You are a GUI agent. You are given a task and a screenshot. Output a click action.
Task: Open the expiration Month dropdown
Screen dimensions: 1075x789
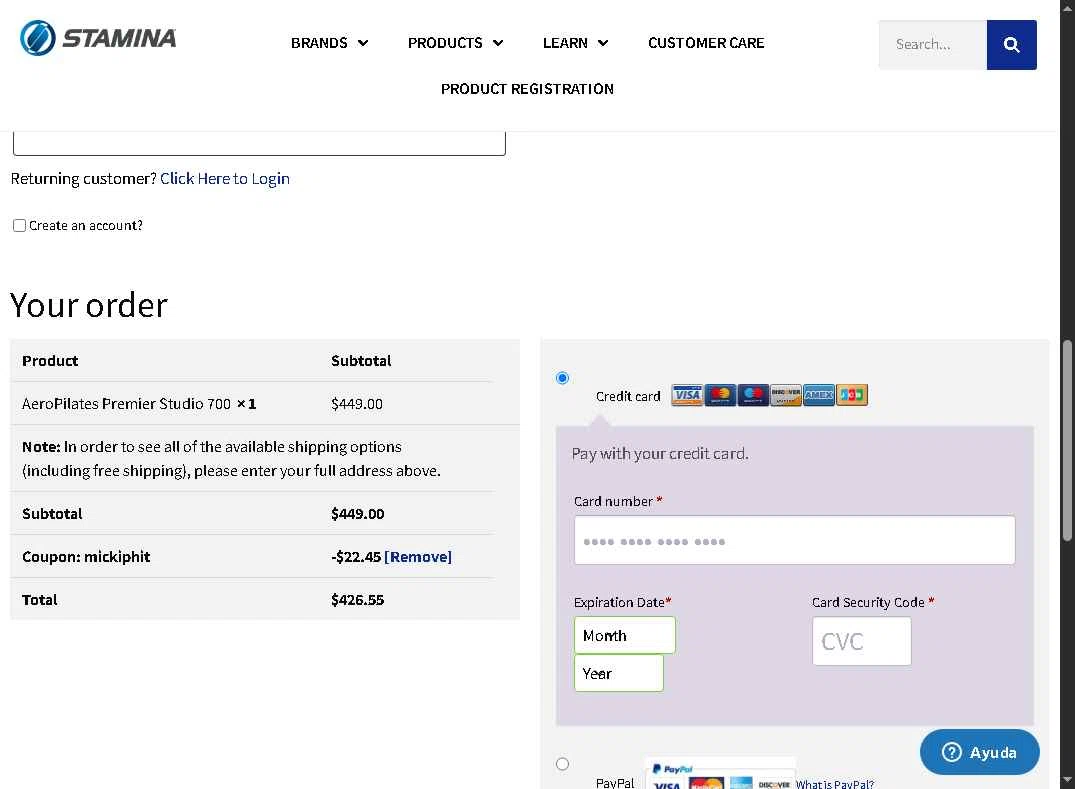coord(625,635)
